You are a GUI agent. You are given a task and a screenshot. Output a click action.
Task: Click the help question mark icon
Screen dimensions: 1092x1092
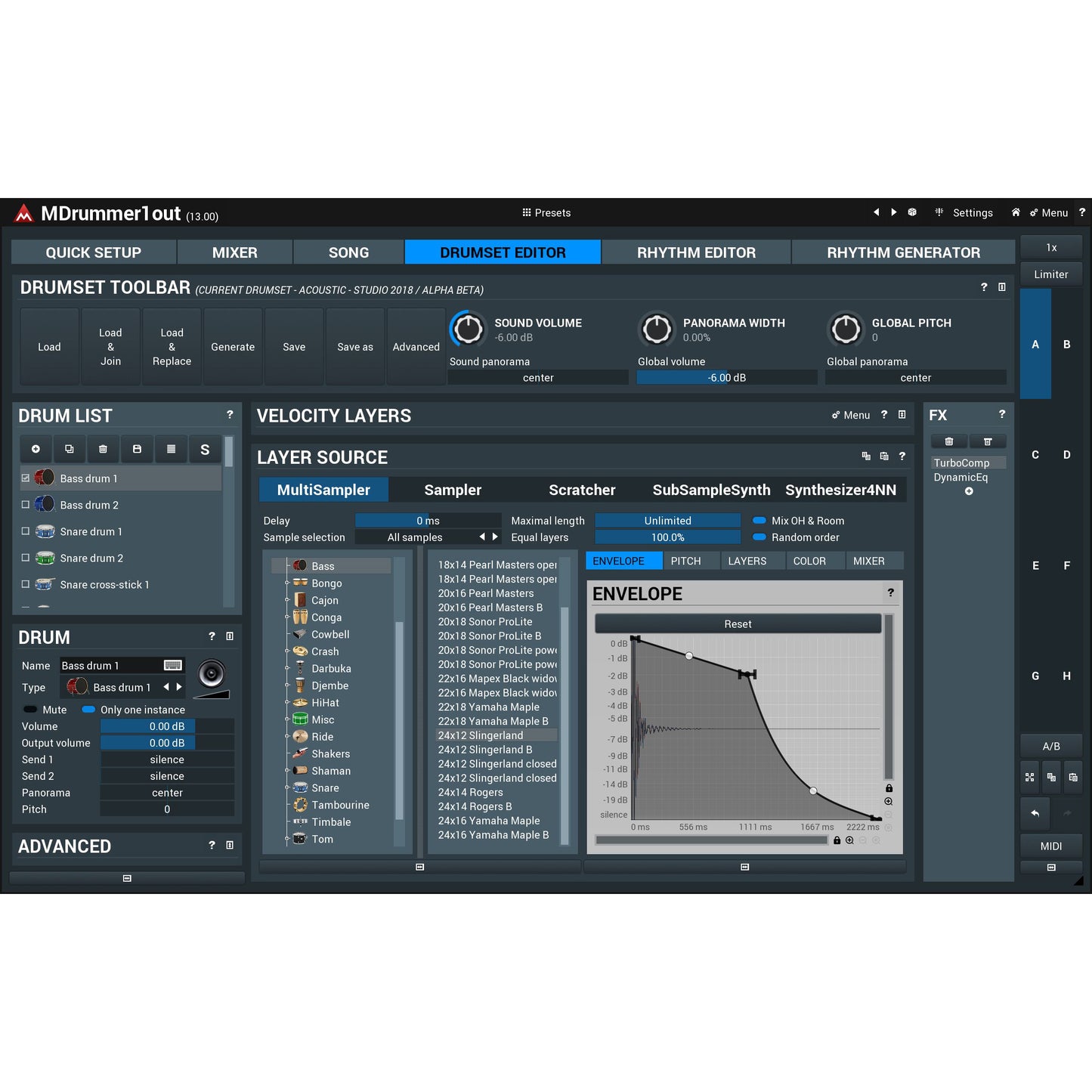pyautogui.click(x=1081, y=212)
